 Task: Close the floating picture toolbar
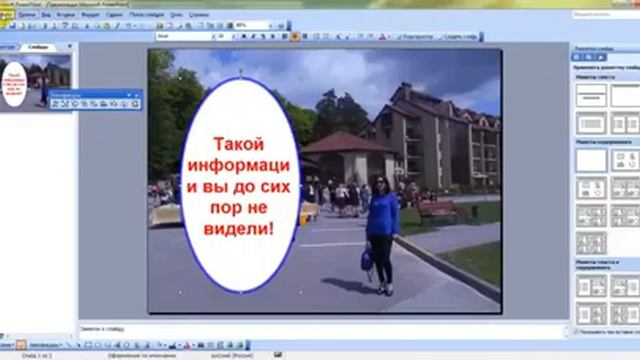[137, 95]
